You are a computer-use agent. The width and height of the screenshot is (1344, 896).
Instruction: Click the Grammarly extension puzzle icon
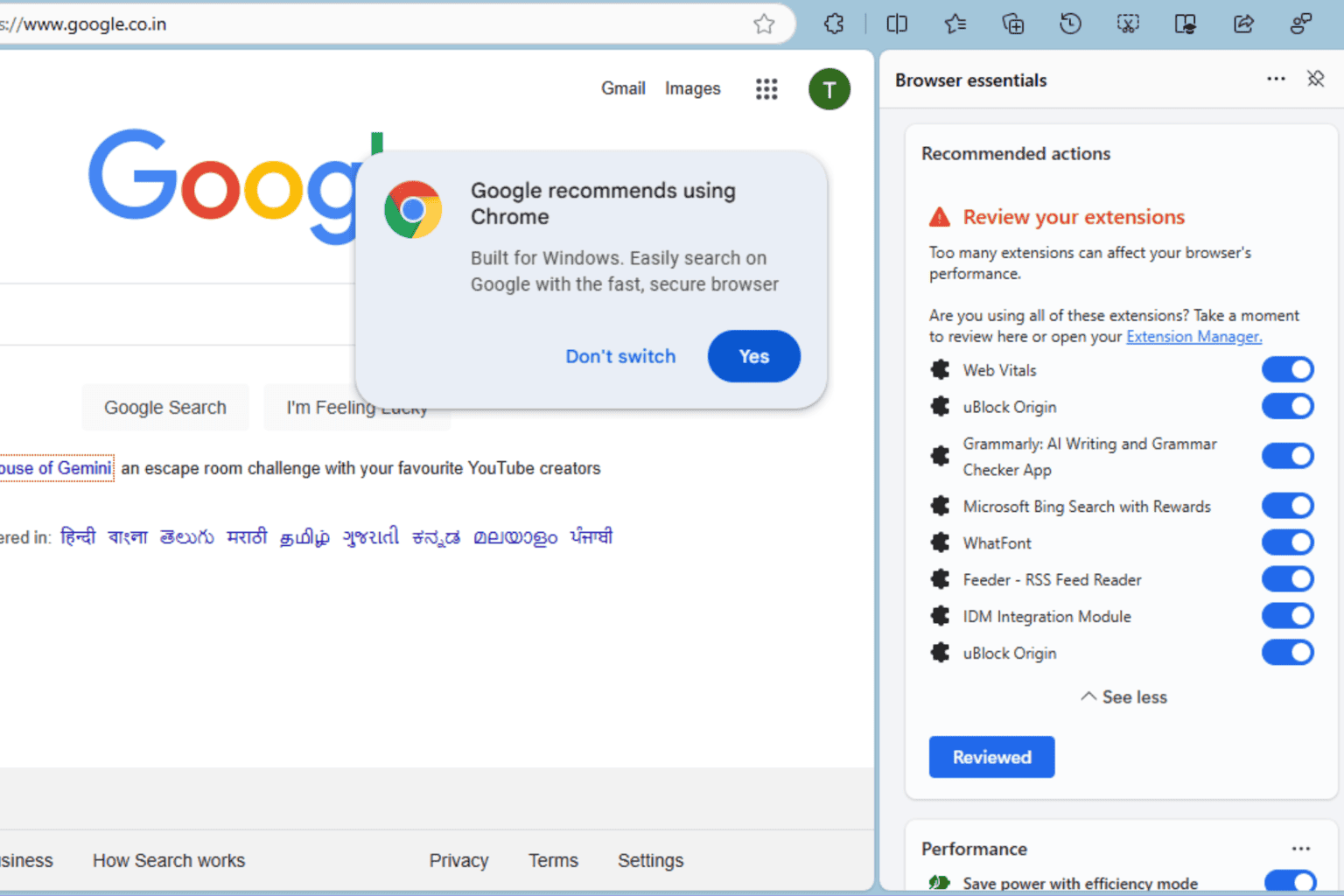pos(941,456)
